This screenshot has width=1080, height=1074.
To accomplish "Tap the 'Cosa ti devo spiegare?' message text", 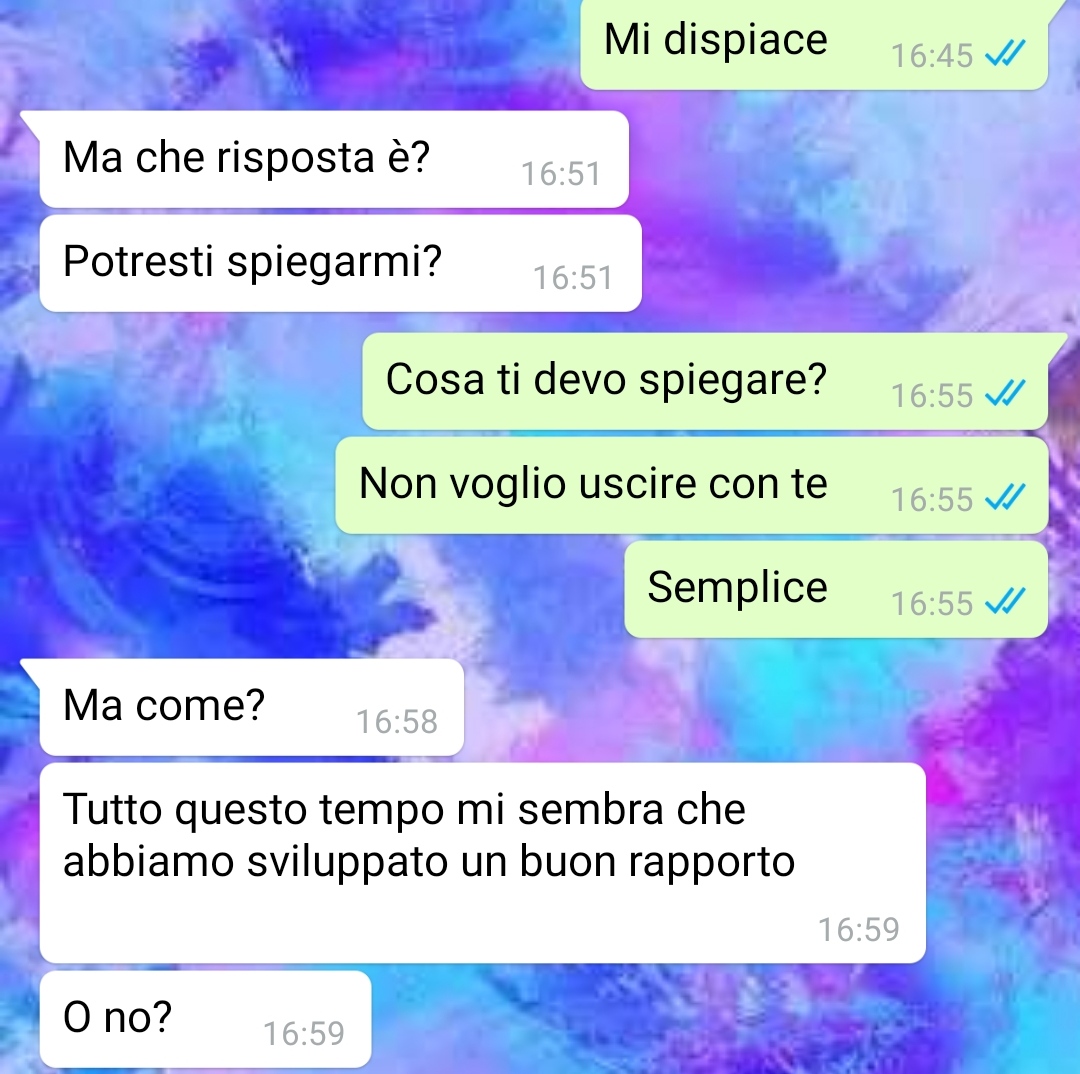I will 605,380.
